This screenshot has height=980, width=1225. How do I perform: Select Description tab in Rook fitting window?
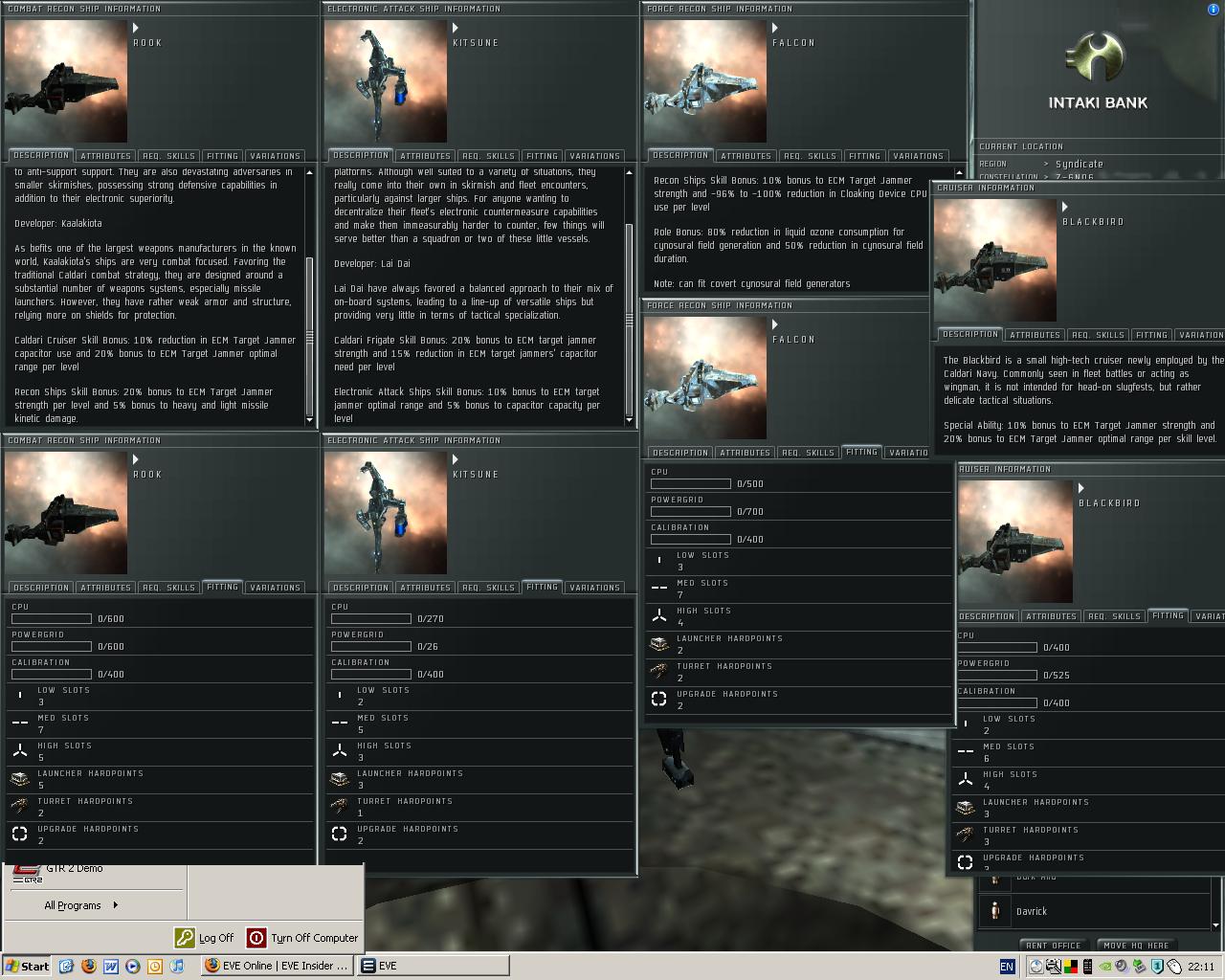pyautogui.click(x=41, y=588)
